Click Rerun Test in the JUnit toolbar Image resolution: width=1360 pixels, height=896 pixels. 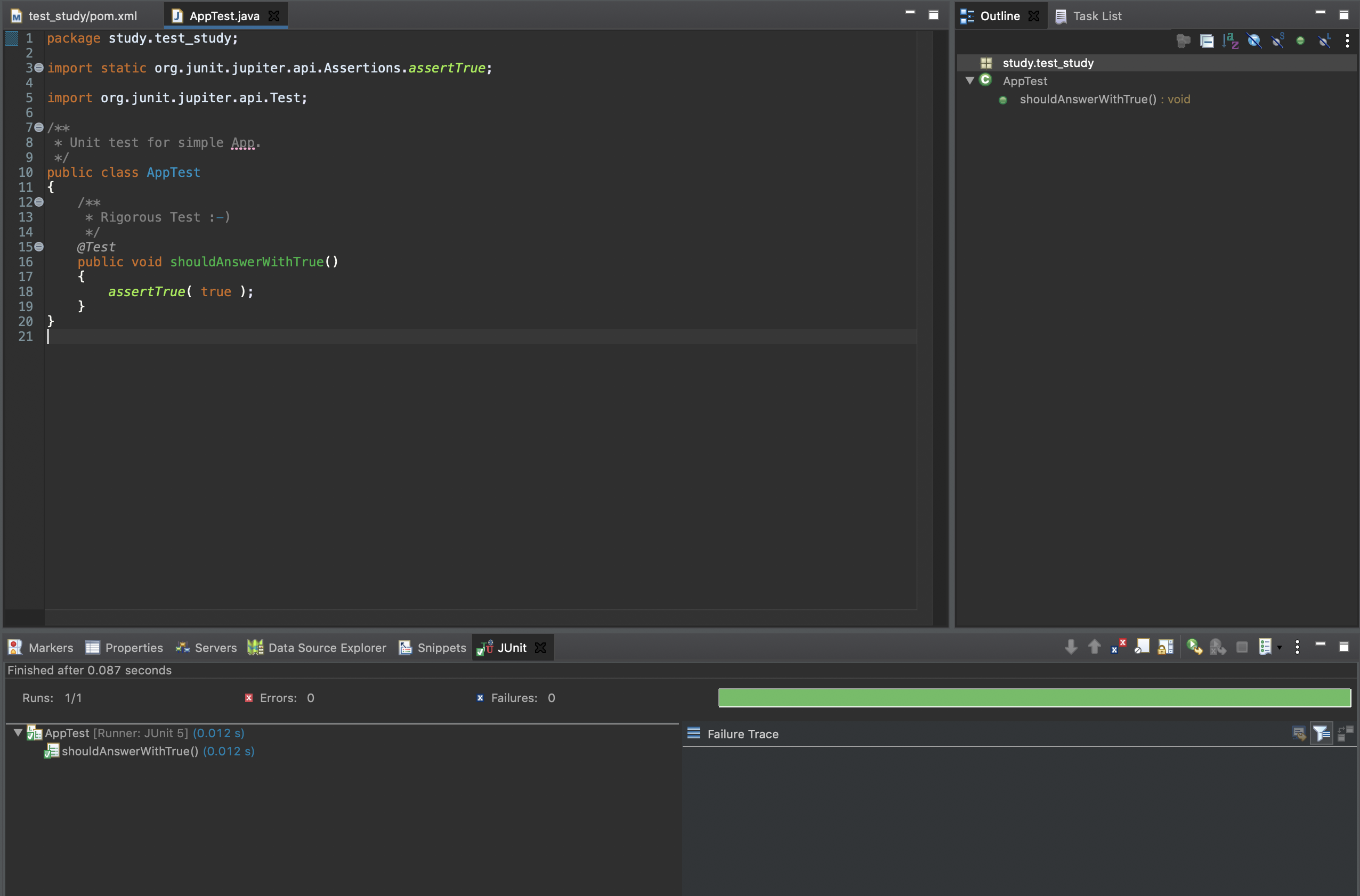[x=1194, y=647]
